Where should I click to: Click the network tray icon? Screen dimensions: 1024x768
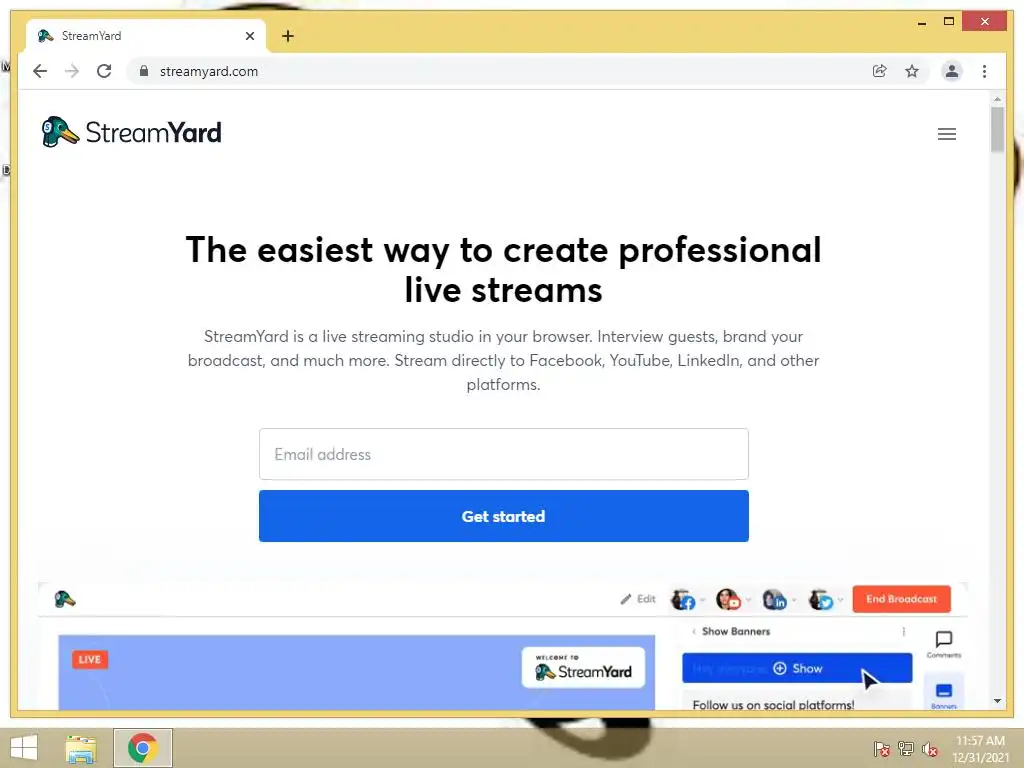tap(906, 748)
